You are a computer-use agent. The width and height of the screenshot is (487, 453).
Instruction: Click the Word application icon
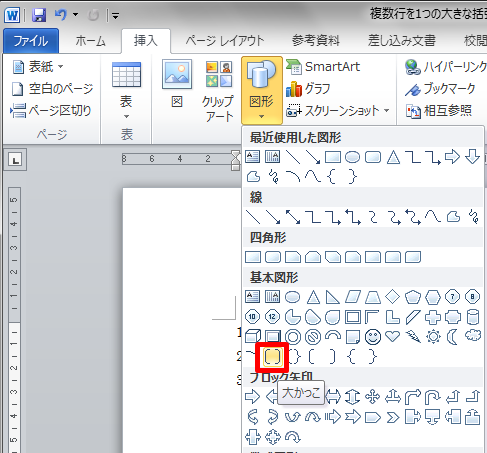click(12, 15)
